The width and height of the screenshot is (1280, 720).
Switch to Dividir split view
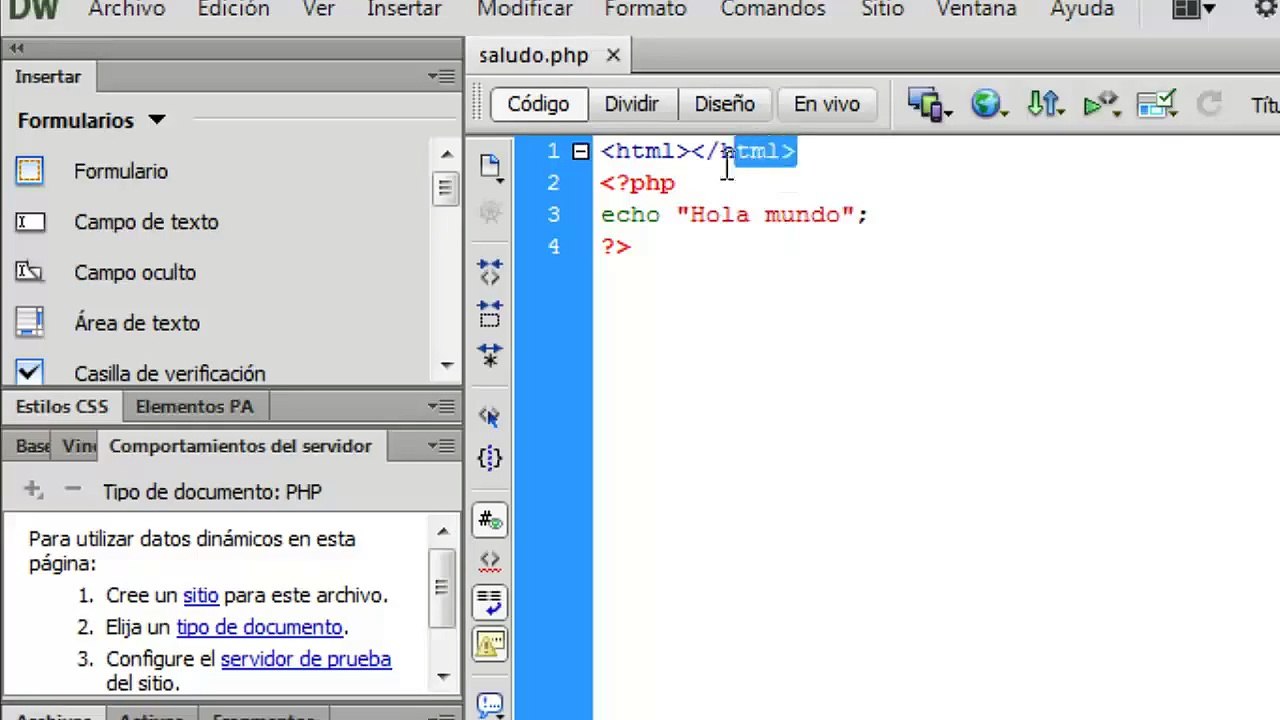pyautogui.click(x=631, y=104)
